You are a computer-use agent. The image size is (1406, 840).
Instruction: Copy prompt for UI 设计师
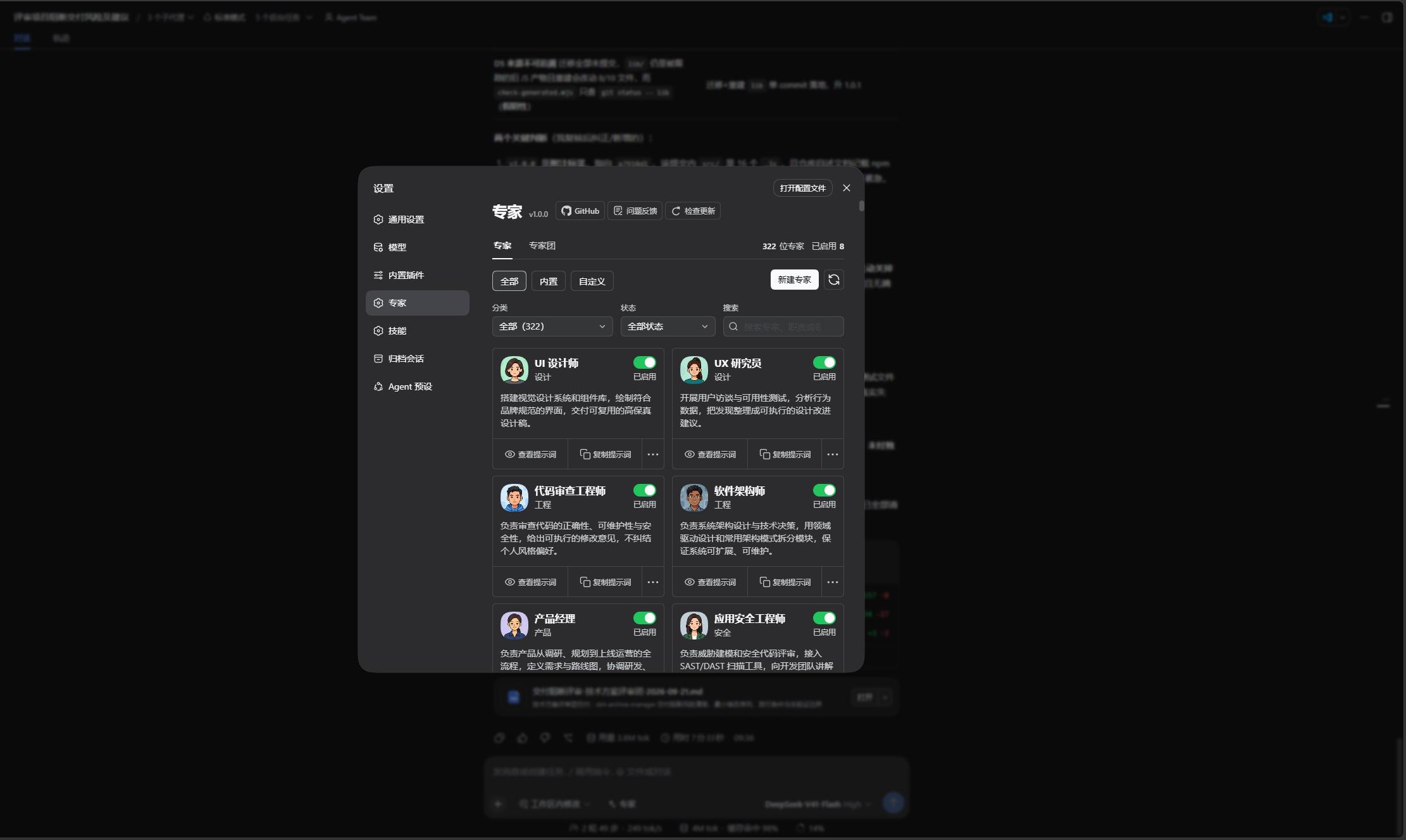point(606,454)
